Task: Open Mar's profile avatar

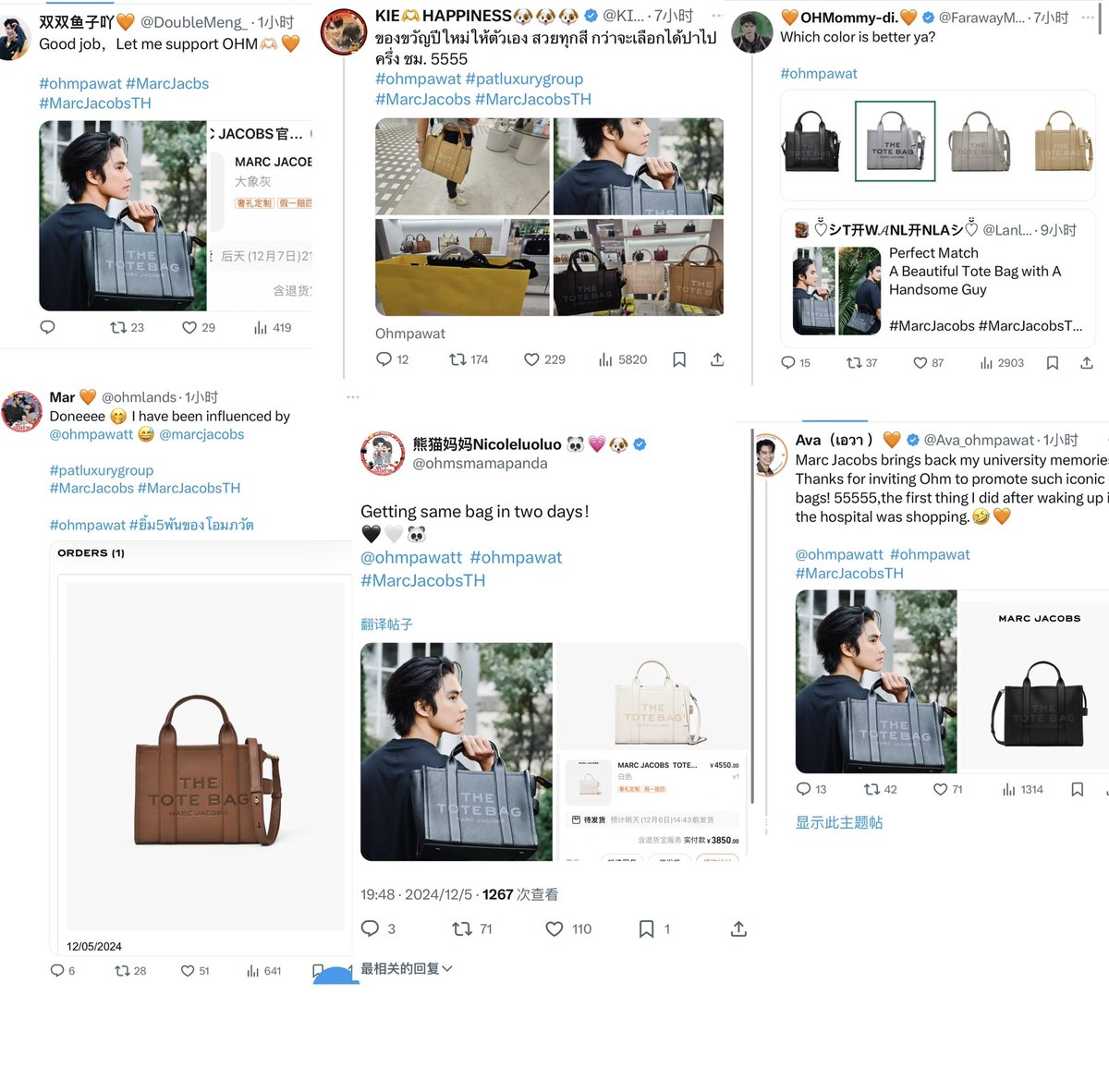Action: [x=22, y=411]
